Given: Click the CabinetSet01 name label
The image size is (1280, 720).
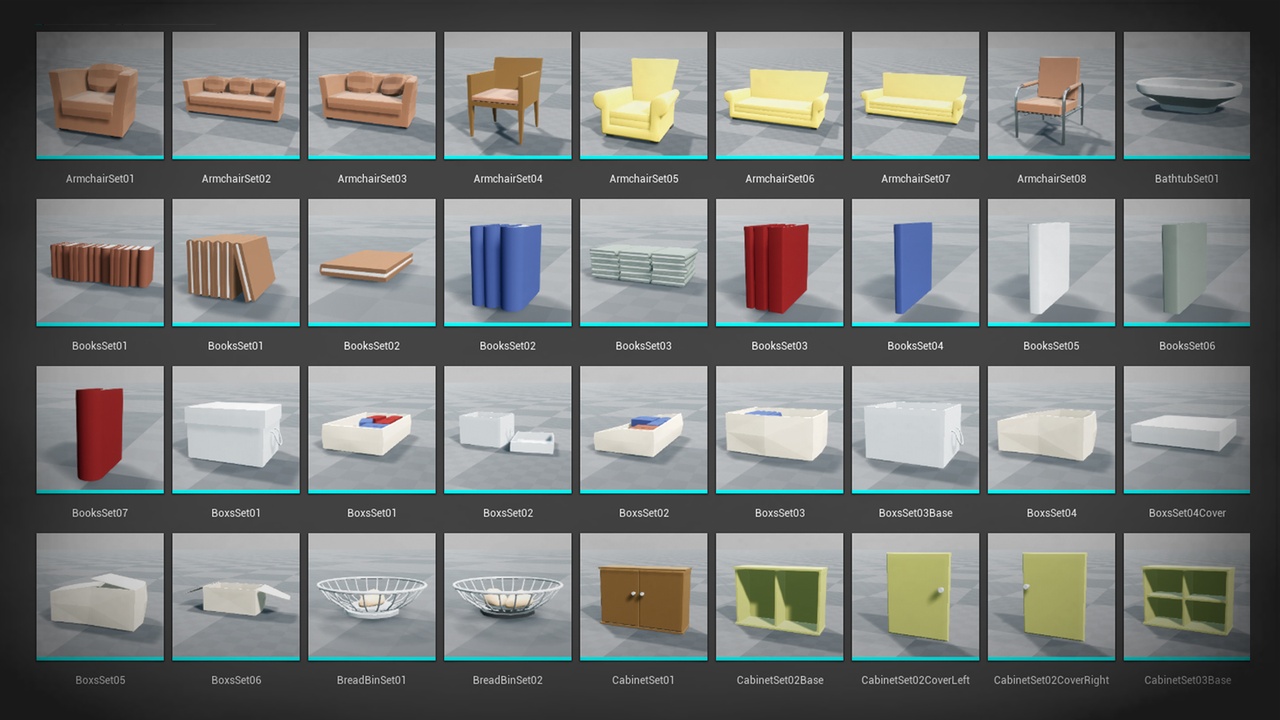Looking at the screenshot, I should point(644,680).
